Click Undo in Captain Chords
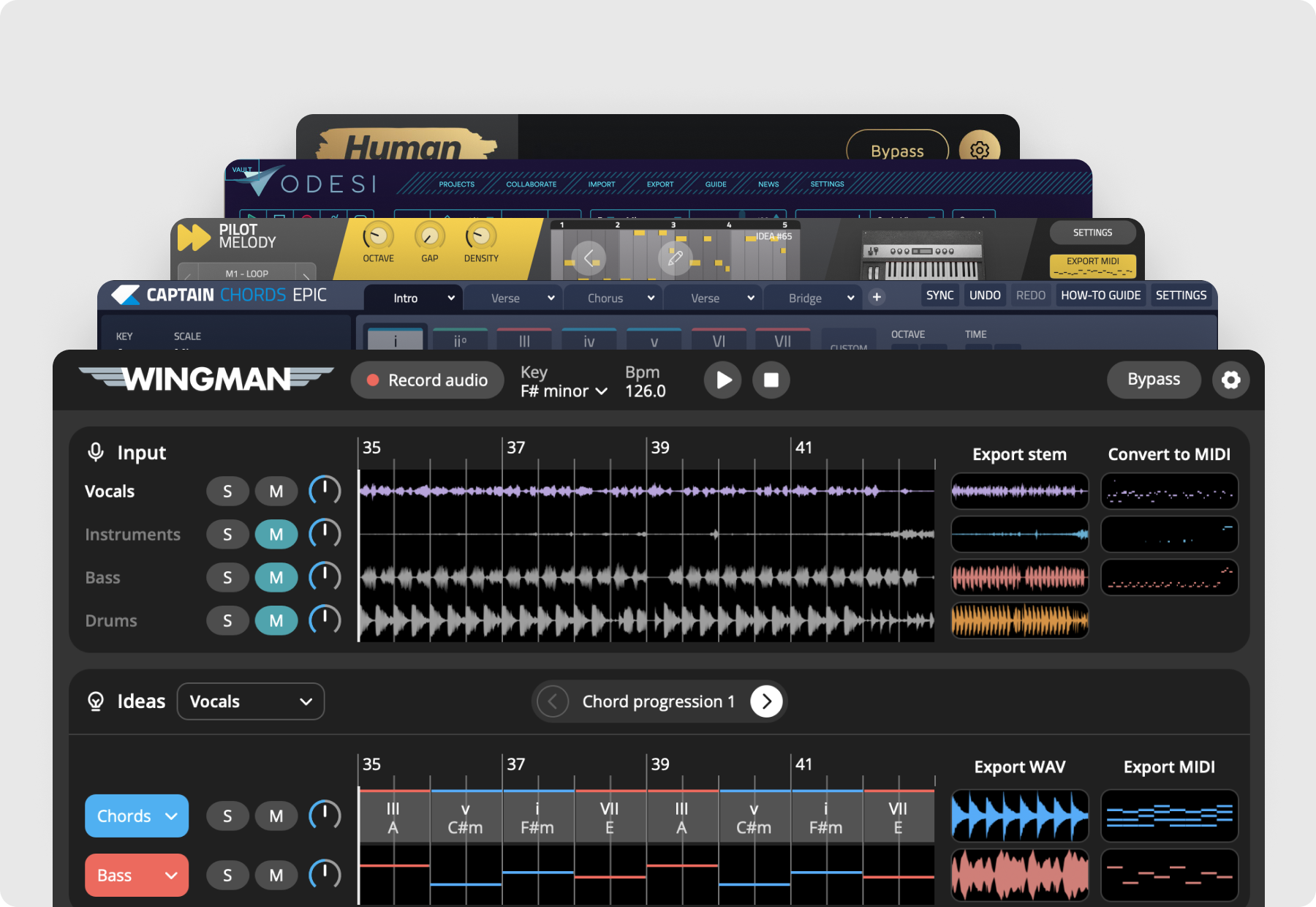Viewport: 1316px width, 907px height. 985,296
